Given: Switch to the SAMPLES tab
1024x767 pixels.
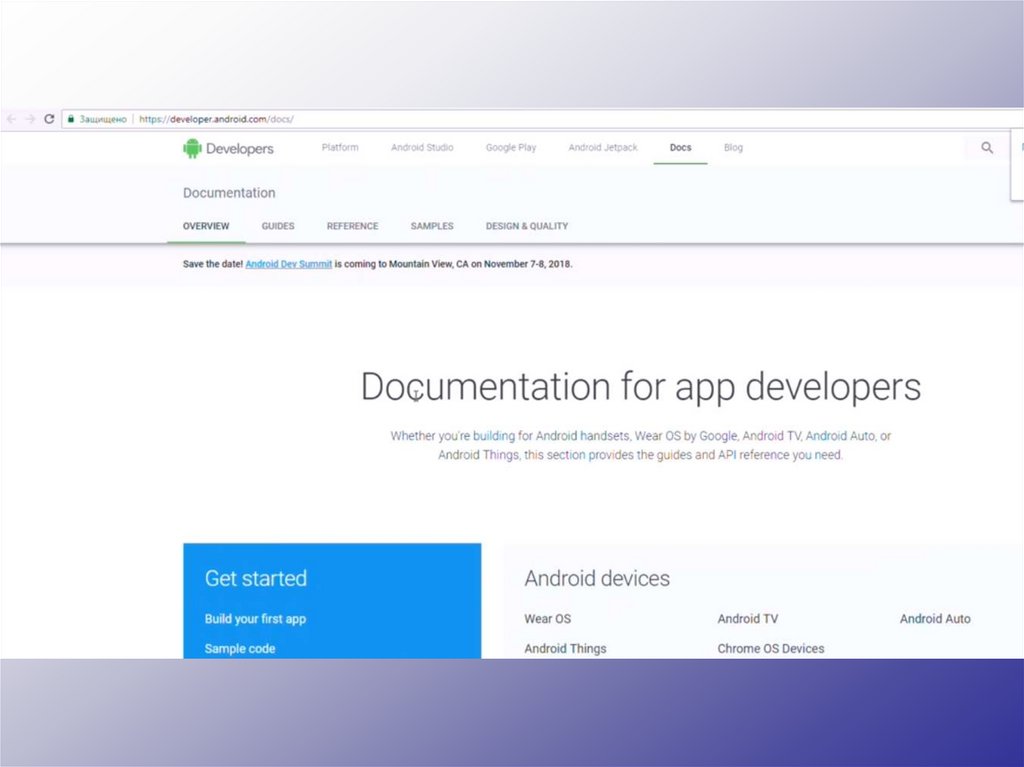Looking at the screenshot, I should pyautogui.click(x=432, y=226).
